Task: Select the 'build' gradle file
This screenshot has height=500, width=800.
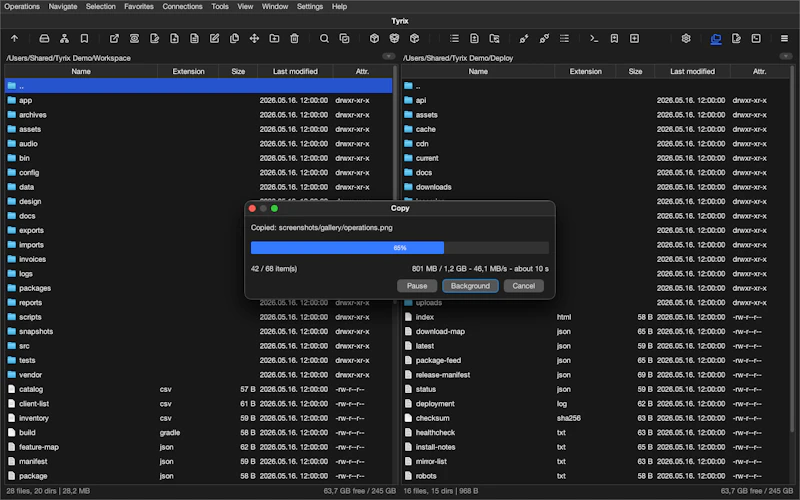Action: (198, 433)
